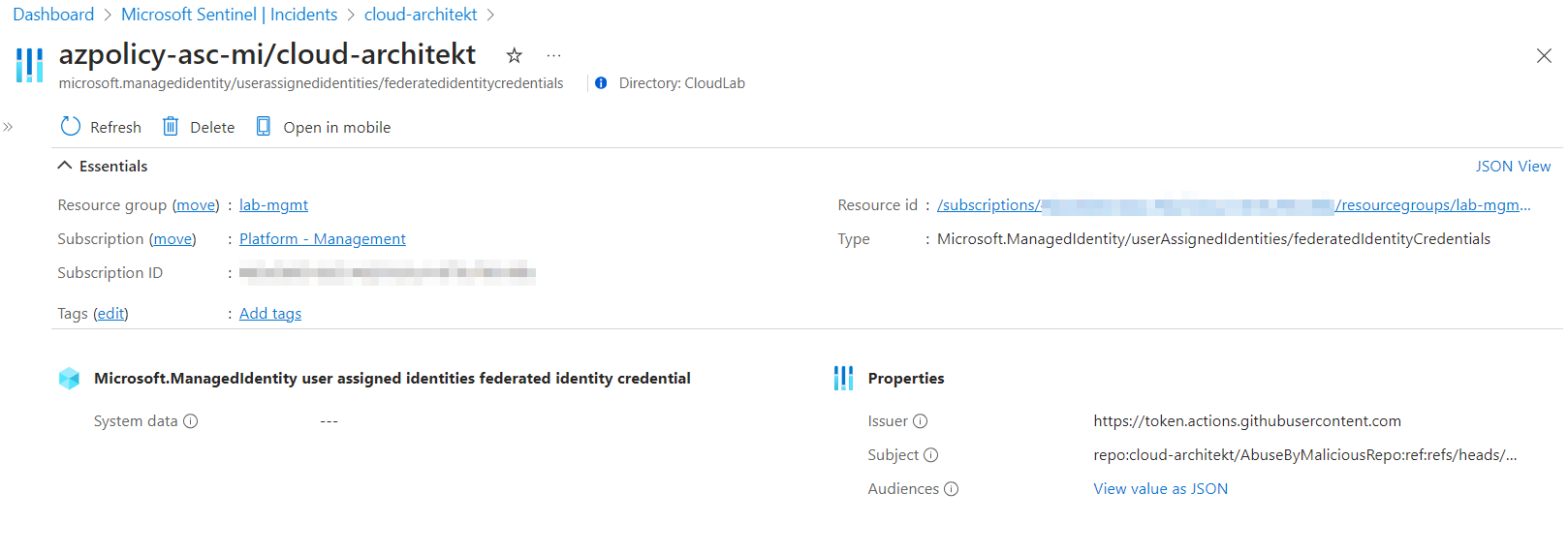Click Directory: CloudLab text
This screenshot has height=554, width=1568.
pos(682,83)
